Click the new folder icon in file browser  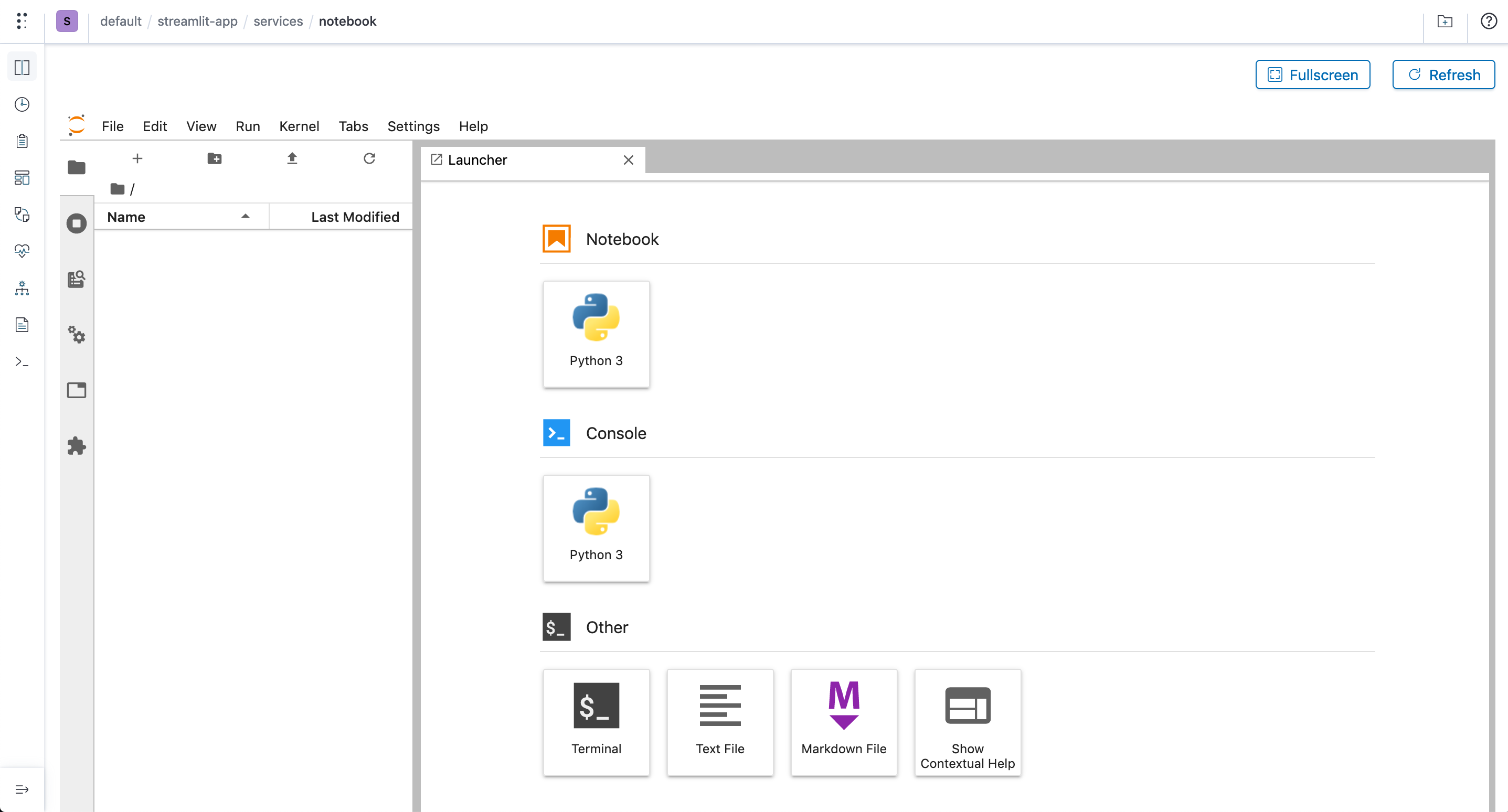coord(214,158)
